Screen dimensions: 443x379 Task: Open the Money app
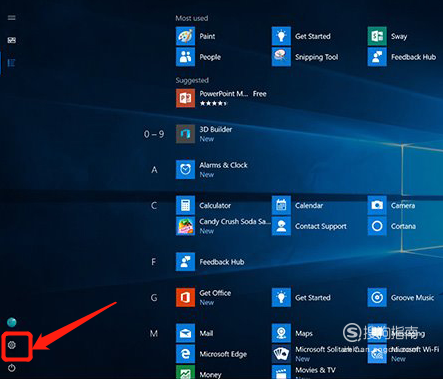[199, 373]
